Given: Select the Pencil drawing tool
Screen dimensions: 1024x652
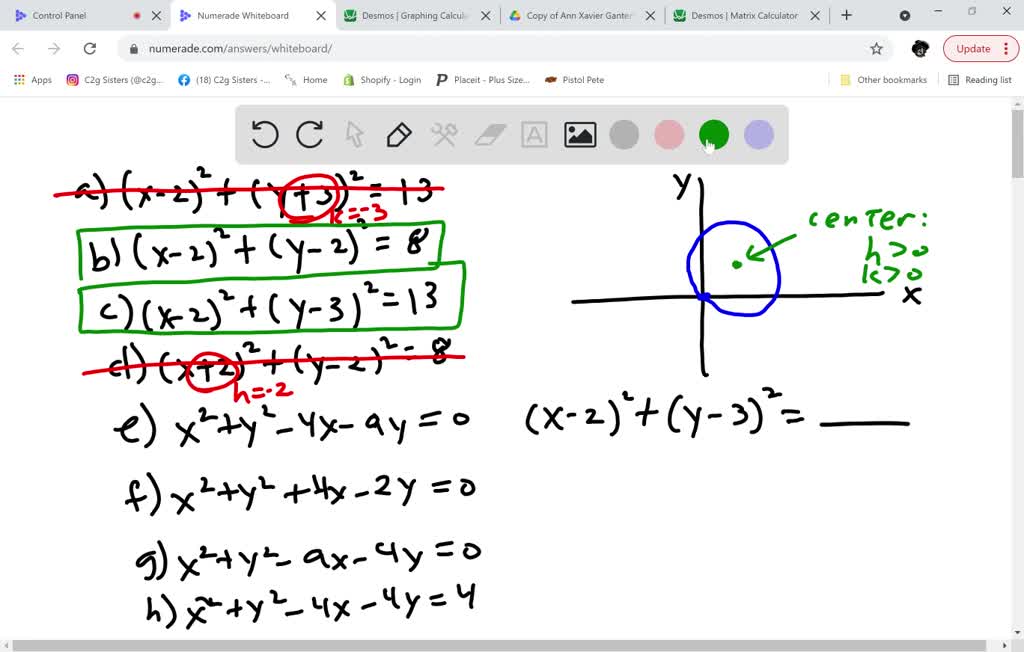Looking at the screenshot, I should coord(399,134).
